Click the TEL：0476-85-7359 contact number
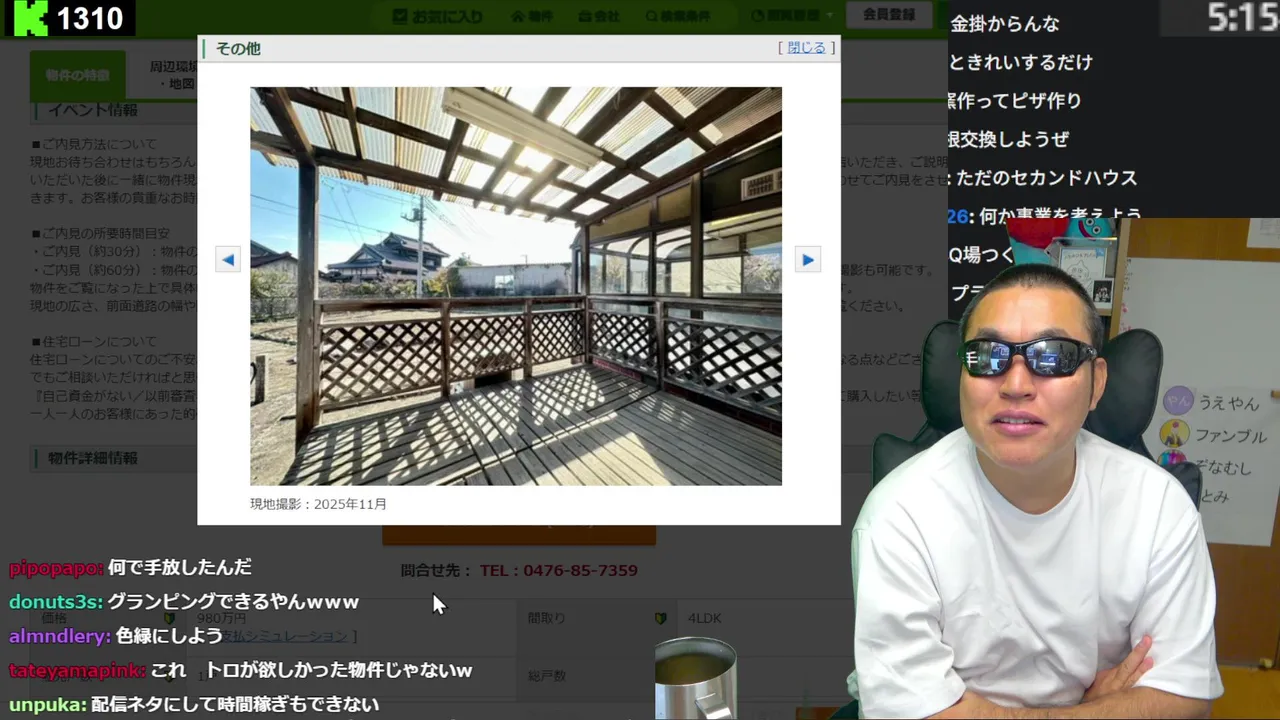Screen dimensions: 1280x720 click(x=558, y=570)
